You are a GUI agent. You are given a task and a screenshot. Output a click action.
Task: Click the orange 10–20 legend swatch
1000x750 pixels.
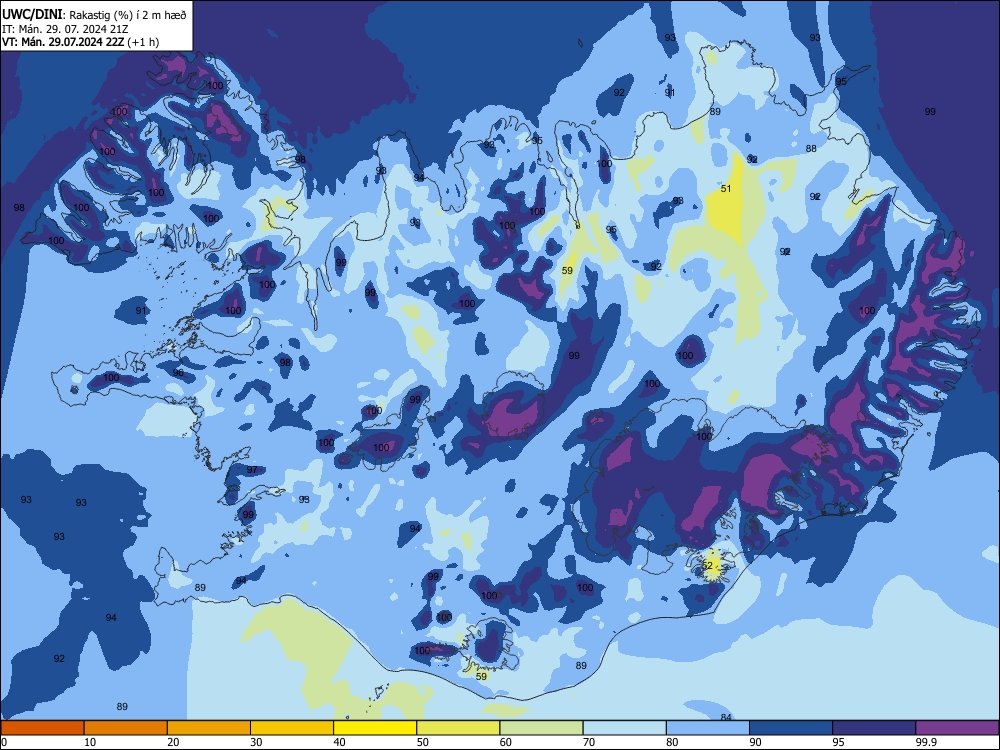tap(126, 728)
